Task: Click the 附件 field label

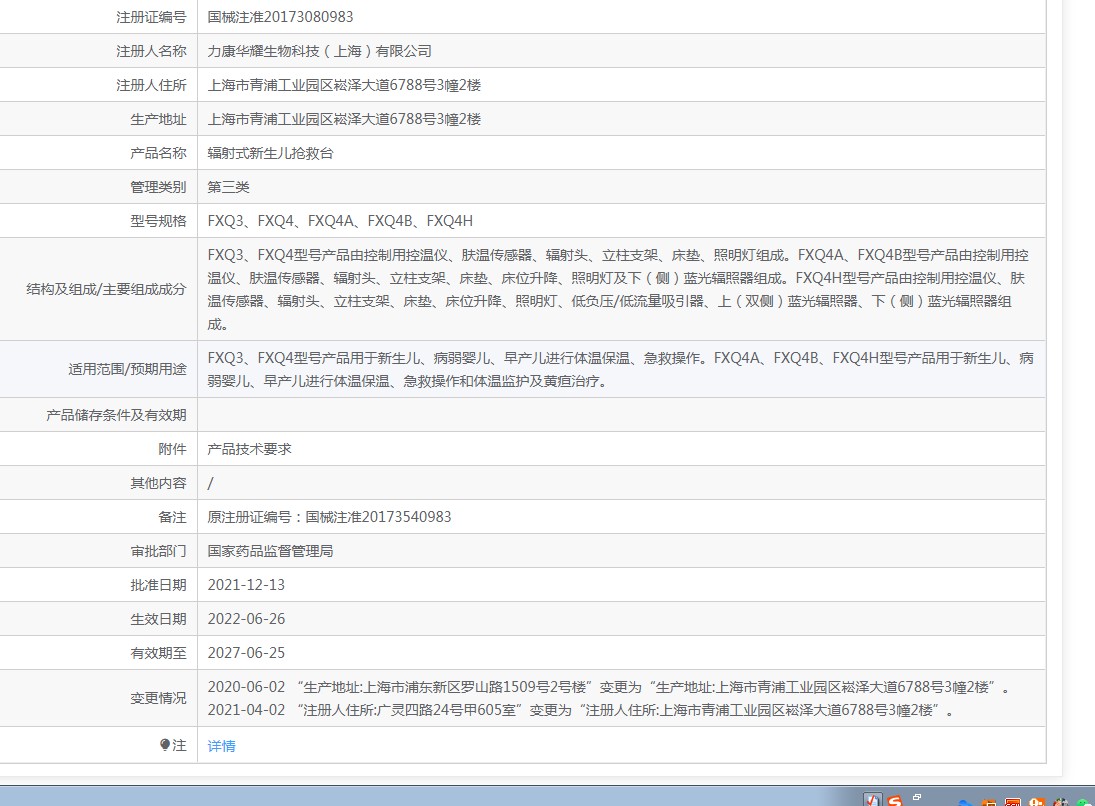Action: (x=172, y=449)
